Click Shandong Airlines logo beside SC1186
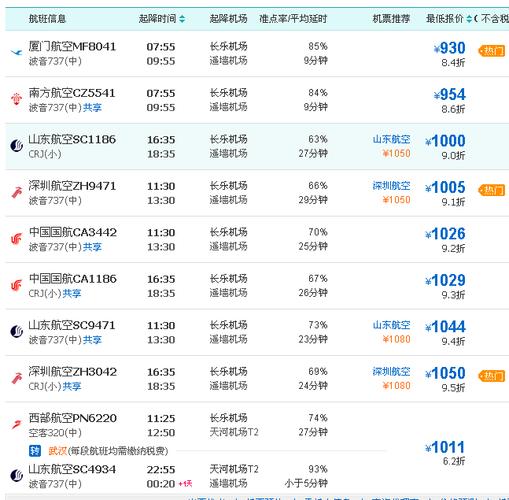 tap(16, 145)
